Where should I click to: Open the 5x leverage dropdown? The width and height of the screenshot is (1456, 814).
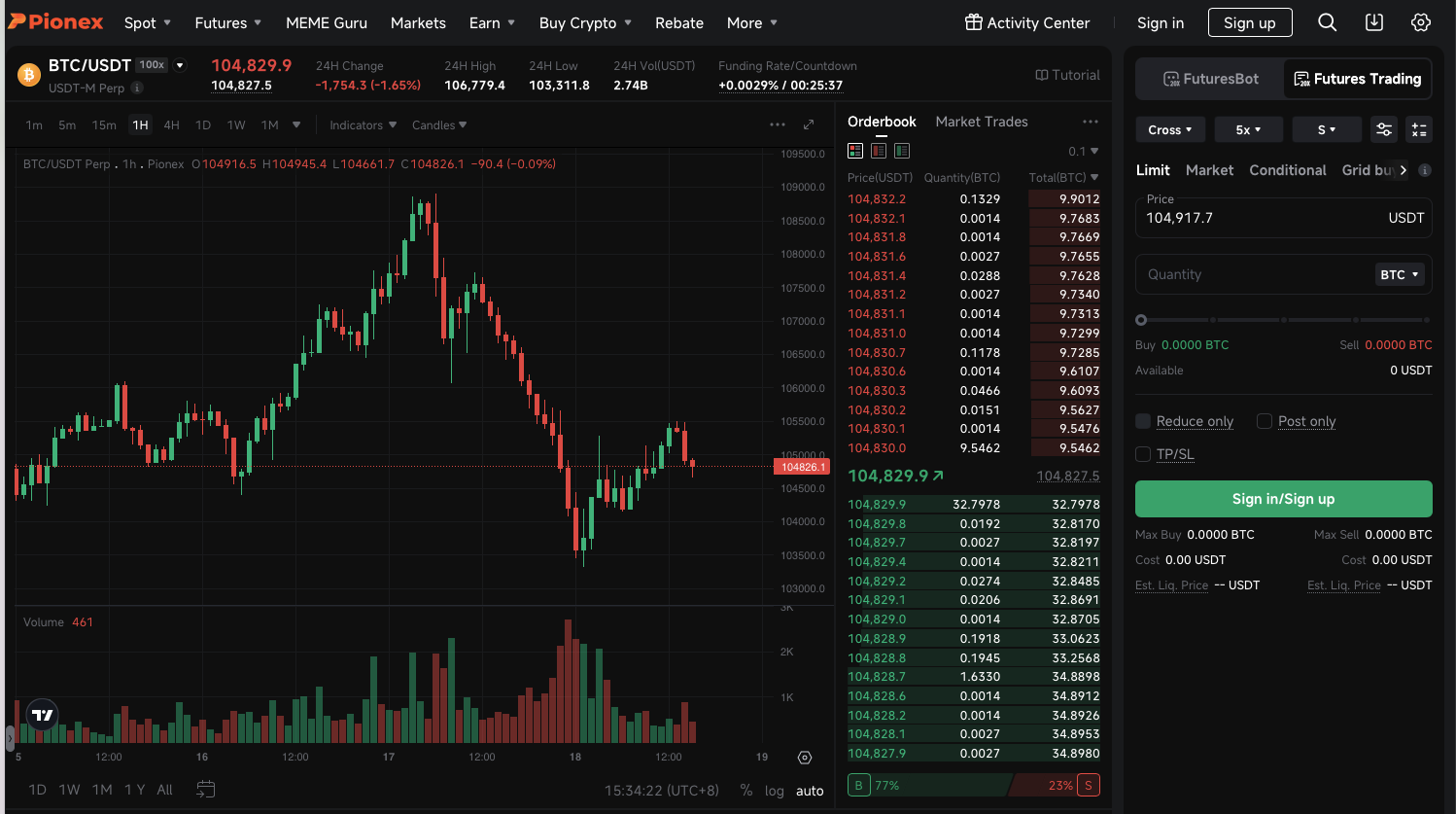point(1248,129)
